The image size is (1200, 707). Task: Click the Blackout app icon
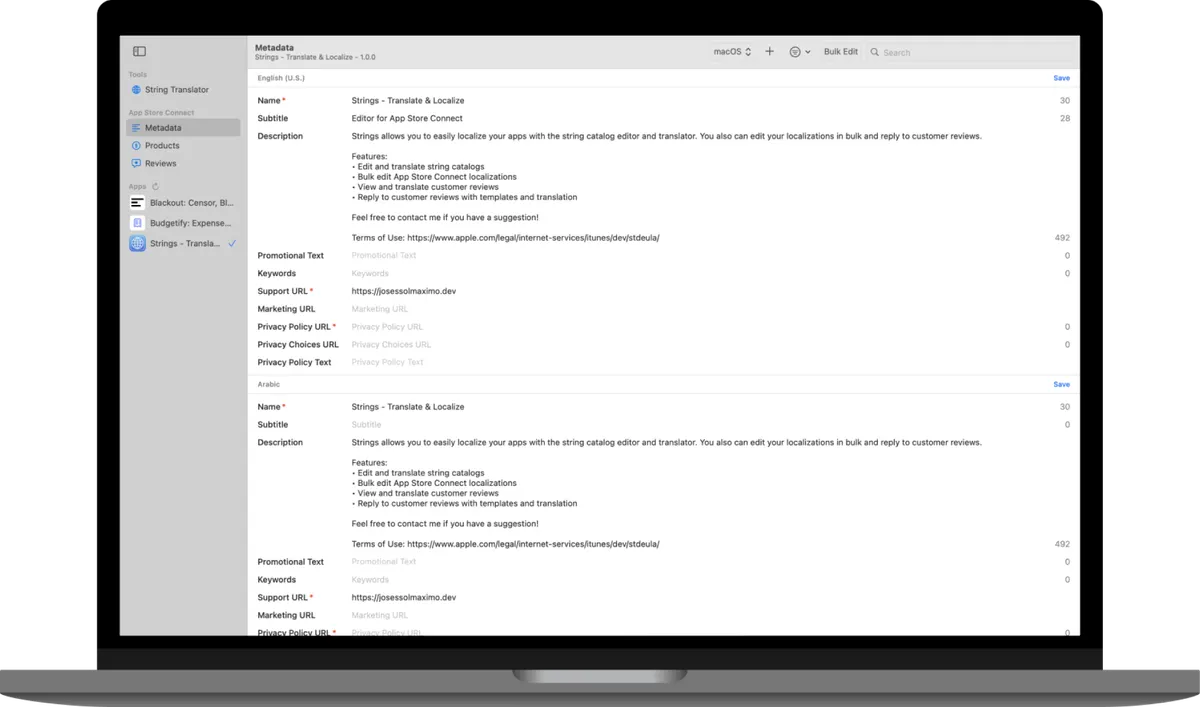point(137,203)
